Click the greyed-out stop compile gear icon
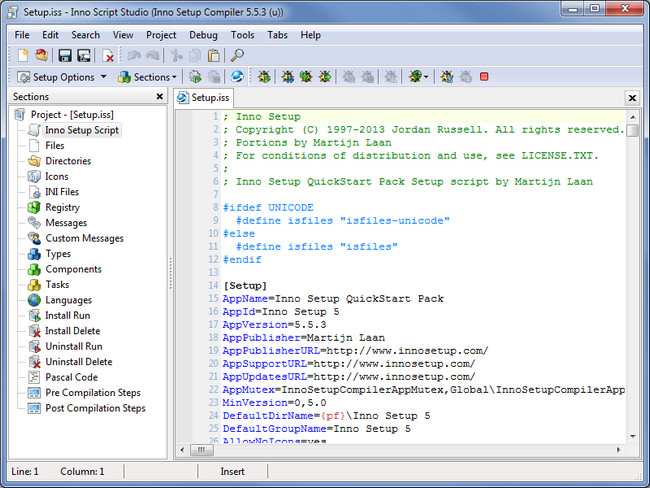The image size is (650, 488). (214, 77)
